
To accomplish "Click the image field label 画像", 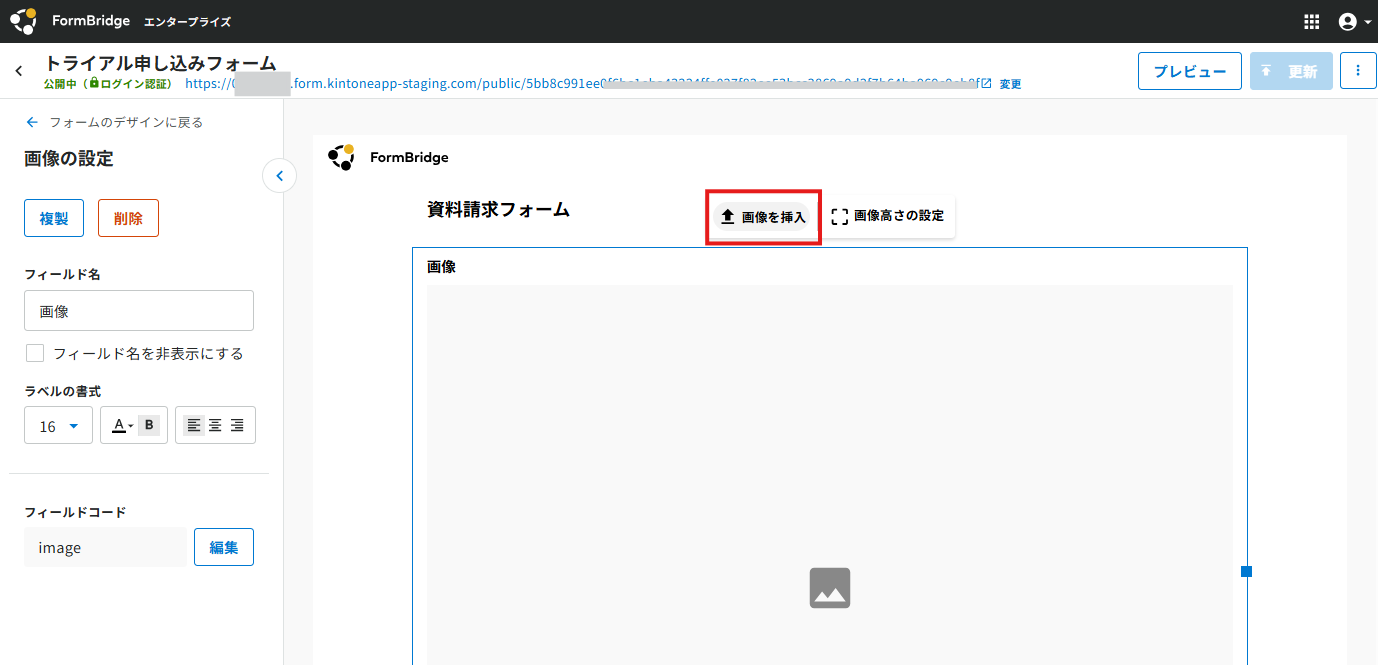I will 441,267.
